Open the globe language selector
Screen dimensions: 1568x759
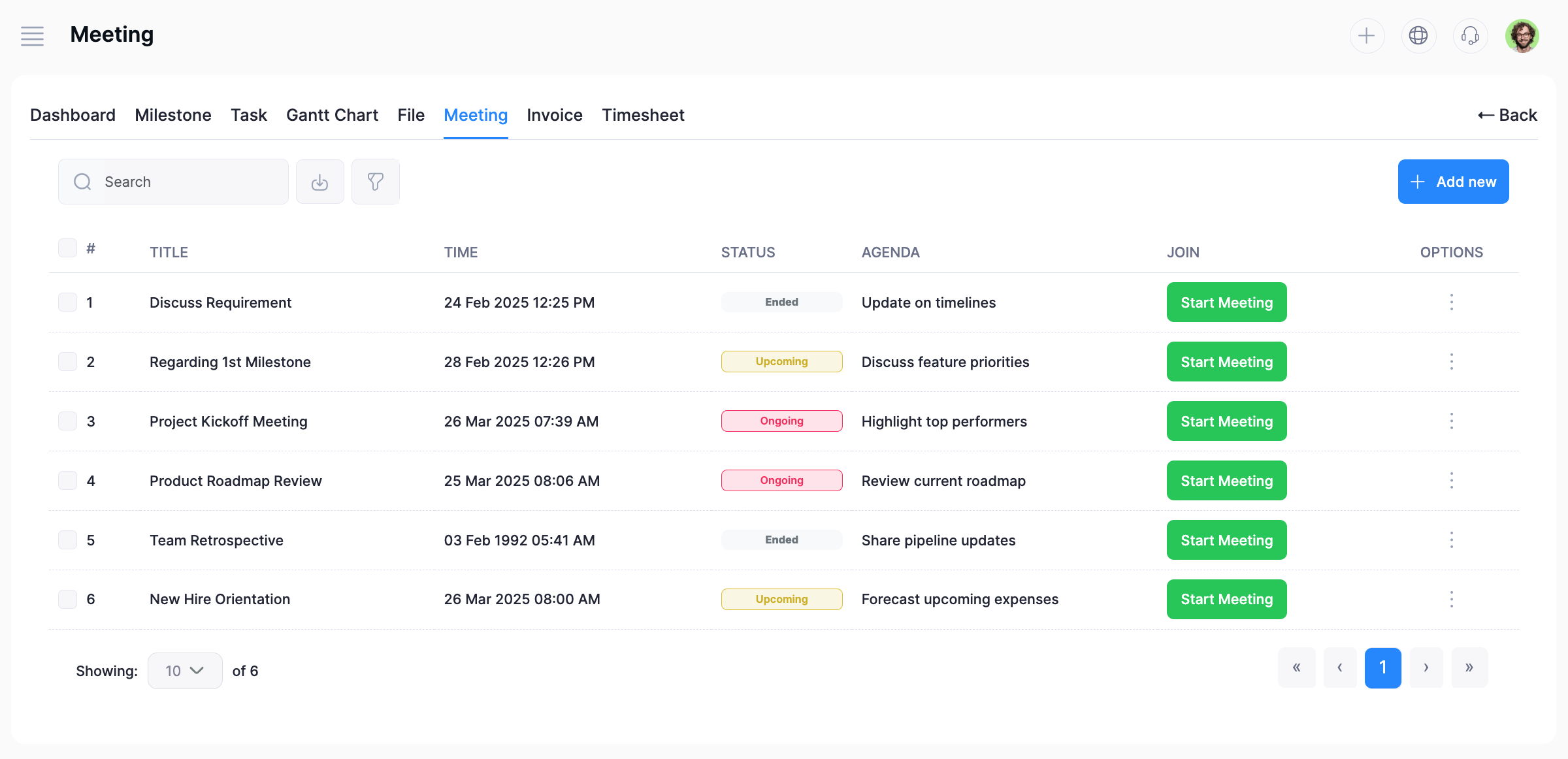click(1418, 36)
